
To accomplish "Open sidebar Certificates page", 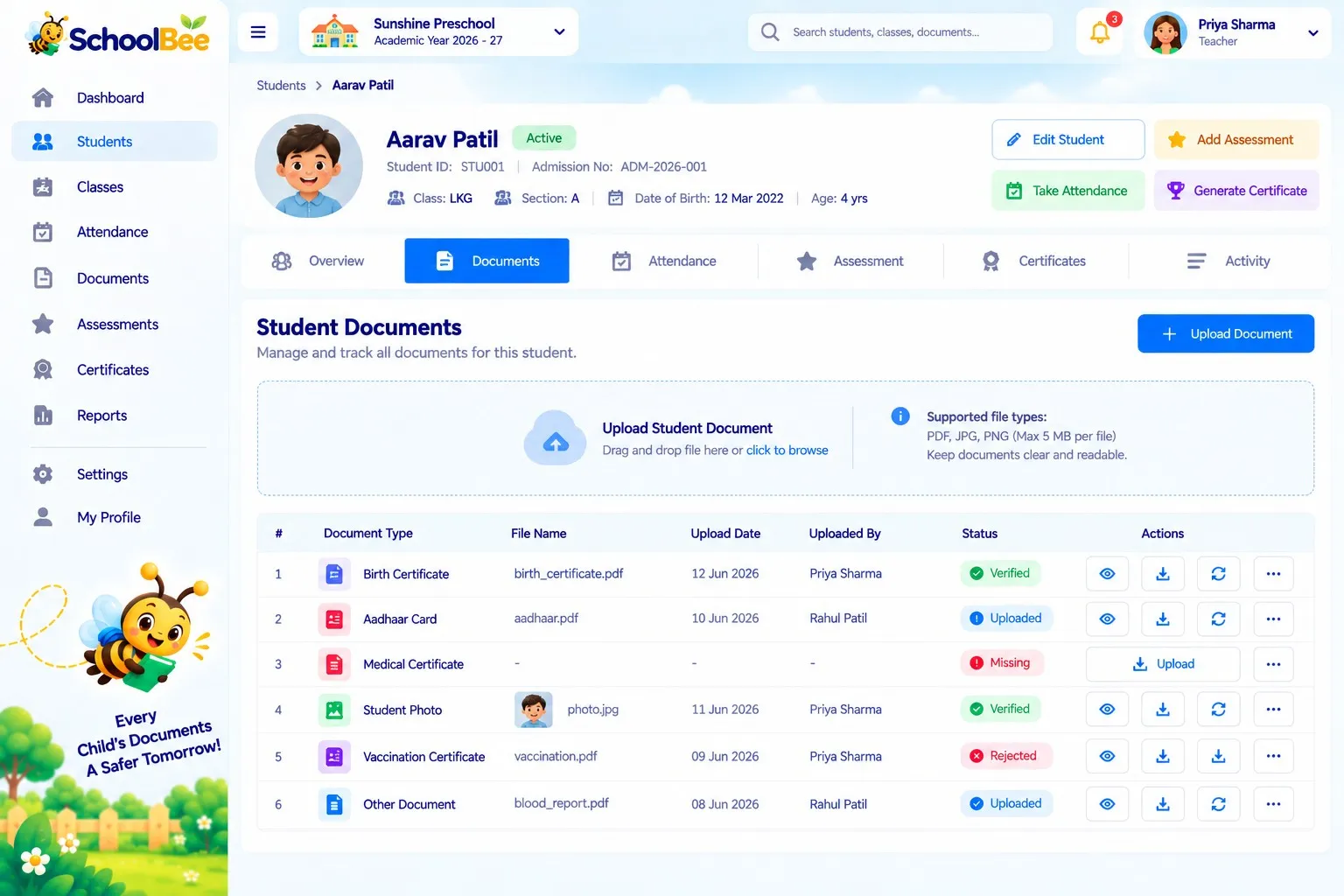I will click(x=115, y=370).
